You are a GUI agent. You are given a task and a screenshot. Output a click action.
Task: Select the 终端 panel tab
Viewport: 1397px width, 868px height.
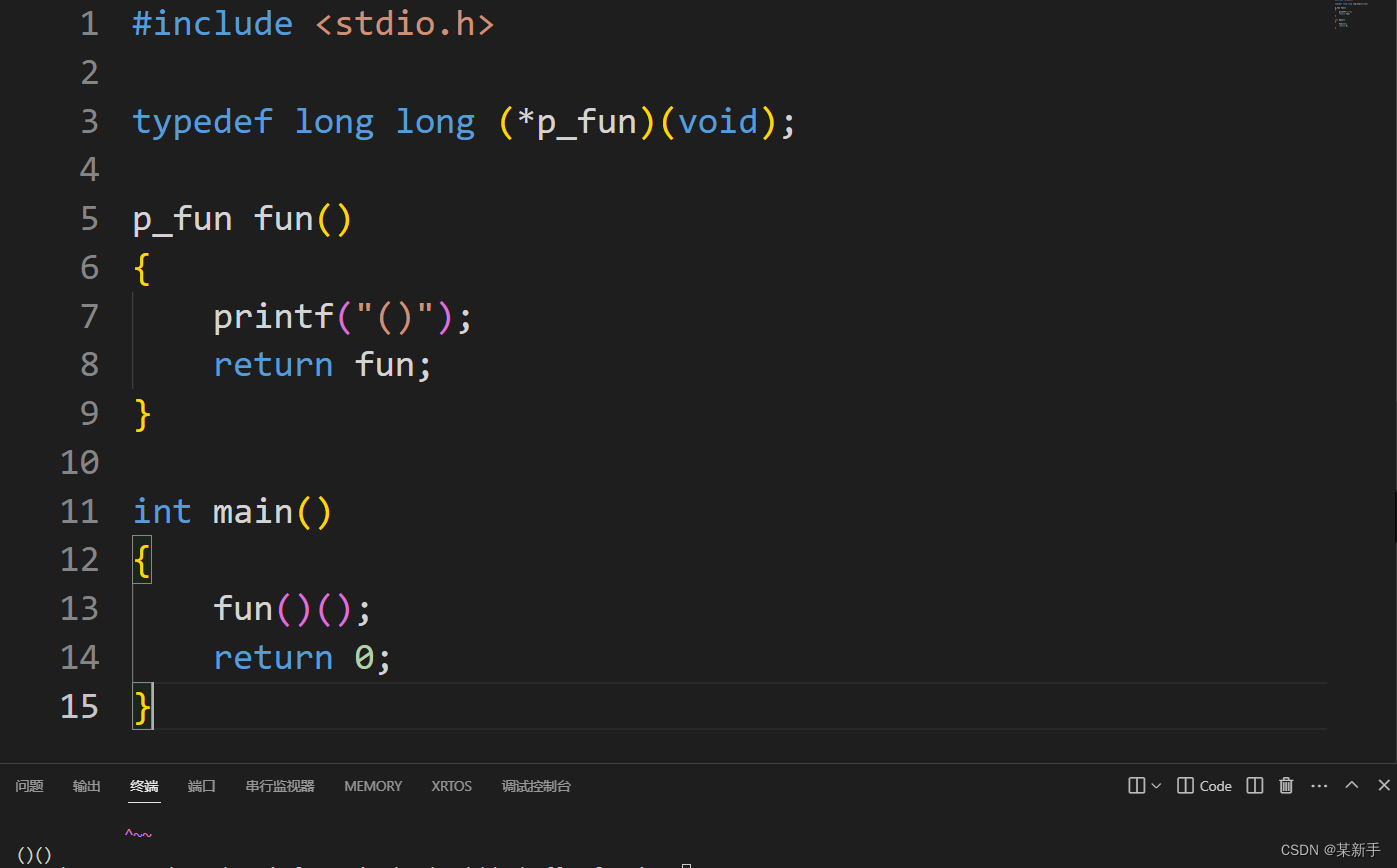(x=144, y=786)
